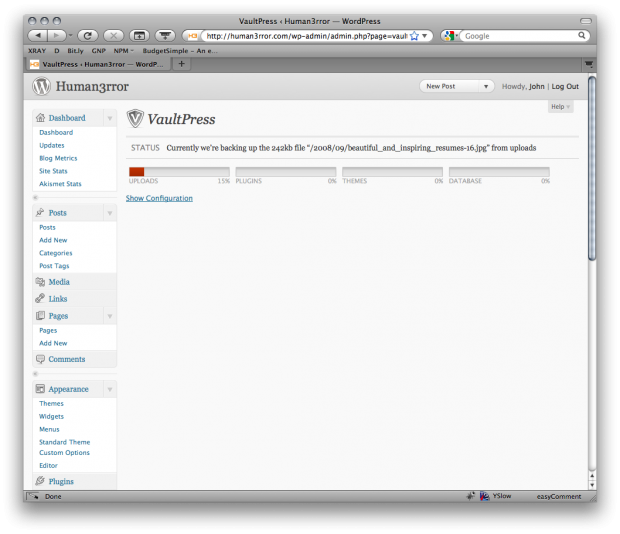Click the Links chain icon
This screenshot has height=534, width=620.
40,298
